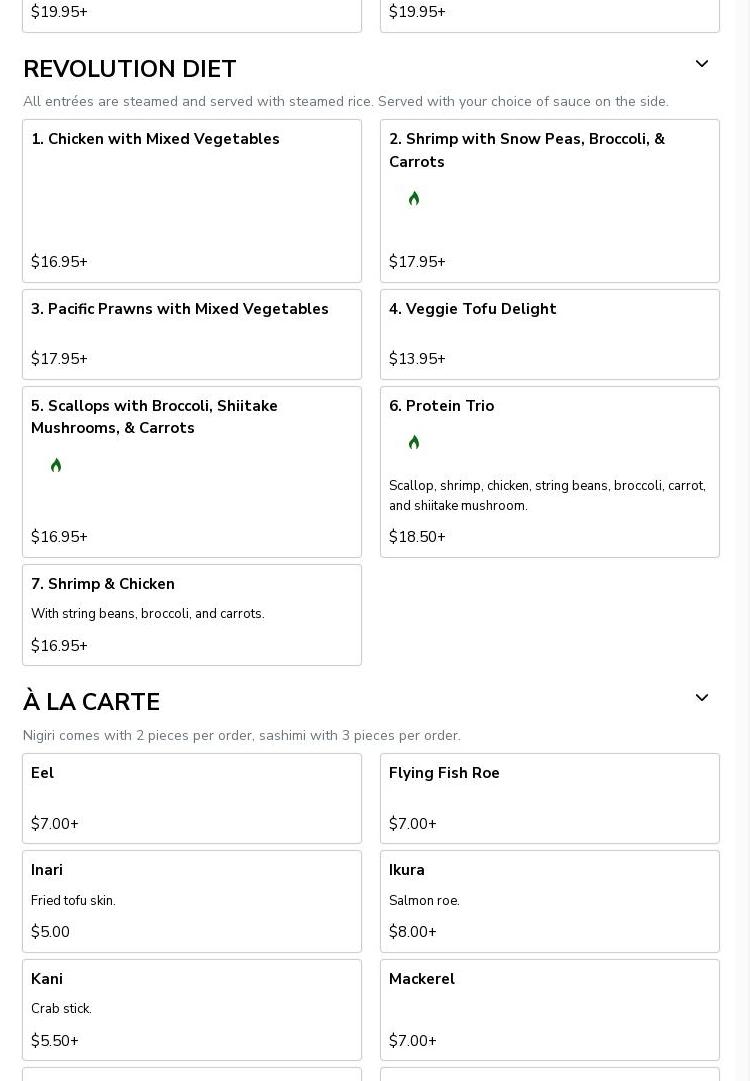Choose Shrimp & Chicken entrée card
Viewport: 750px width, 1081px height.
tap(191, 614)
